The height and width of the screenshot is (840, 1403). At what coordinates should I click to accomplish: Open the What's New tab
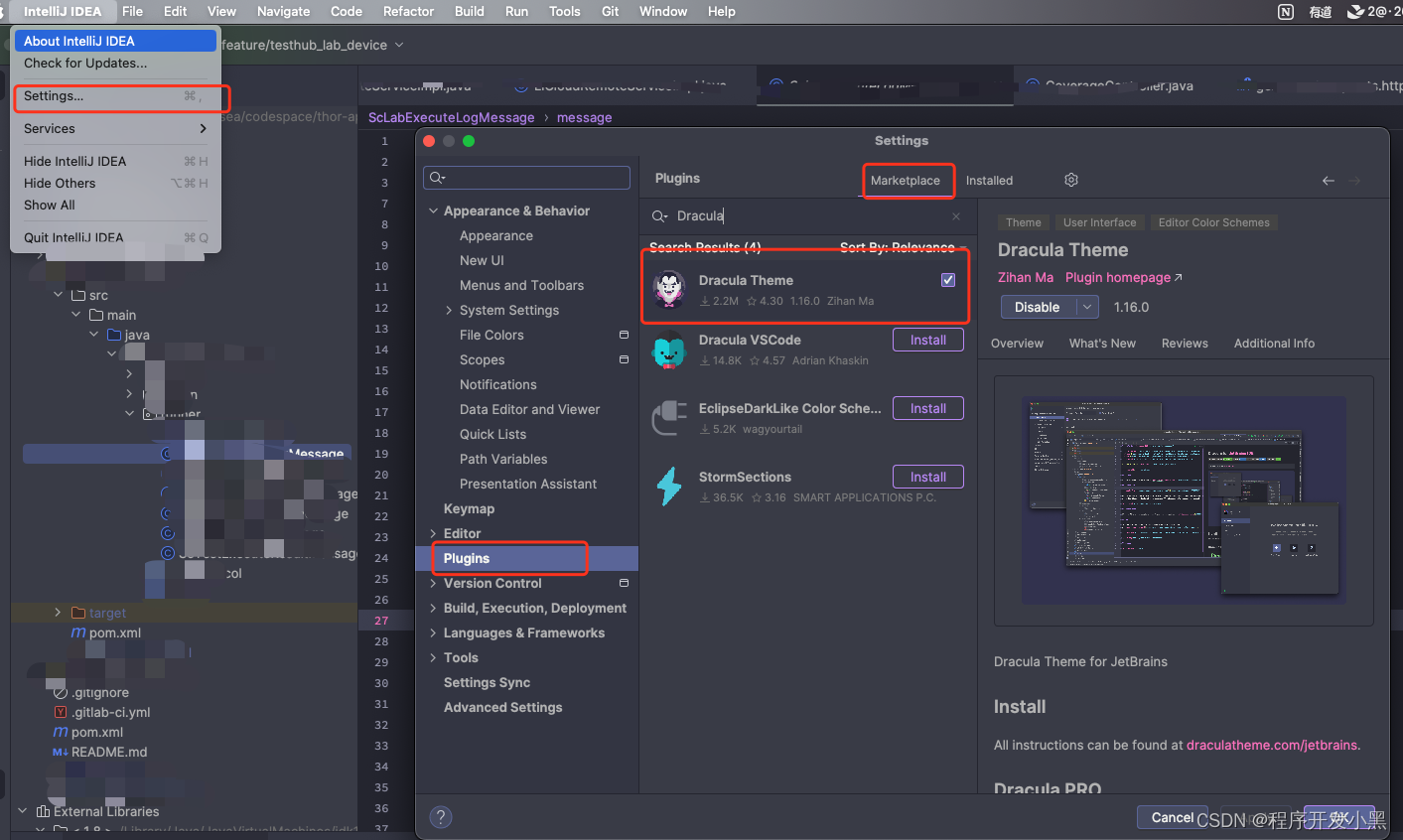point(1102,344)
